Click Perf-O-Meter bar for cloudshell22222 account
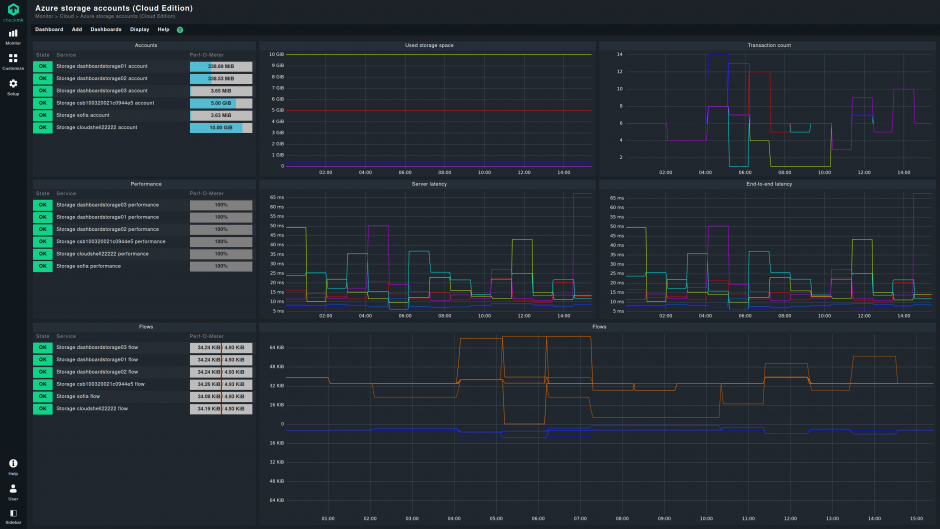 221,128
